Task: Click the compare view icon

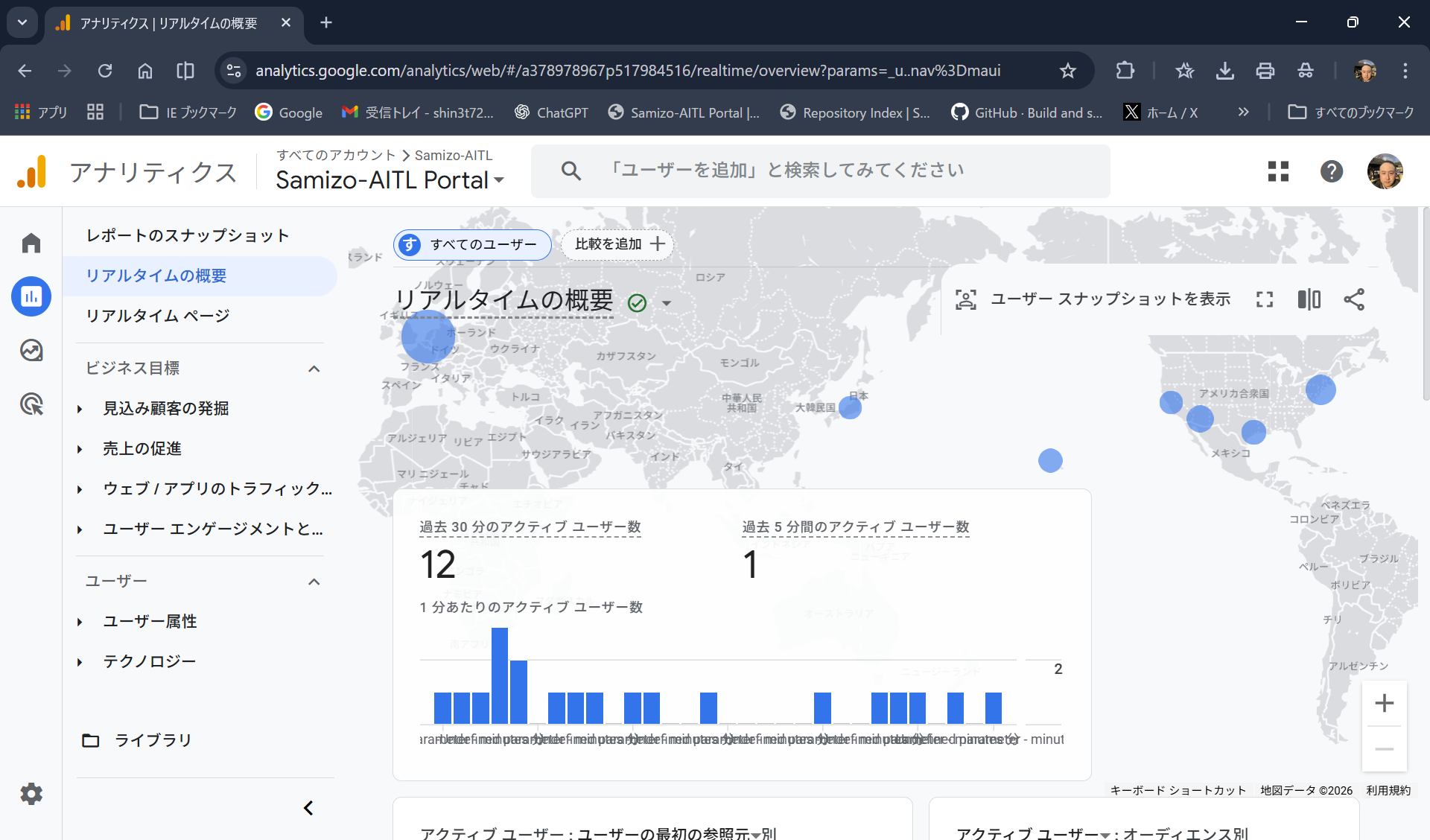Action: click(x=1309, y=299)
